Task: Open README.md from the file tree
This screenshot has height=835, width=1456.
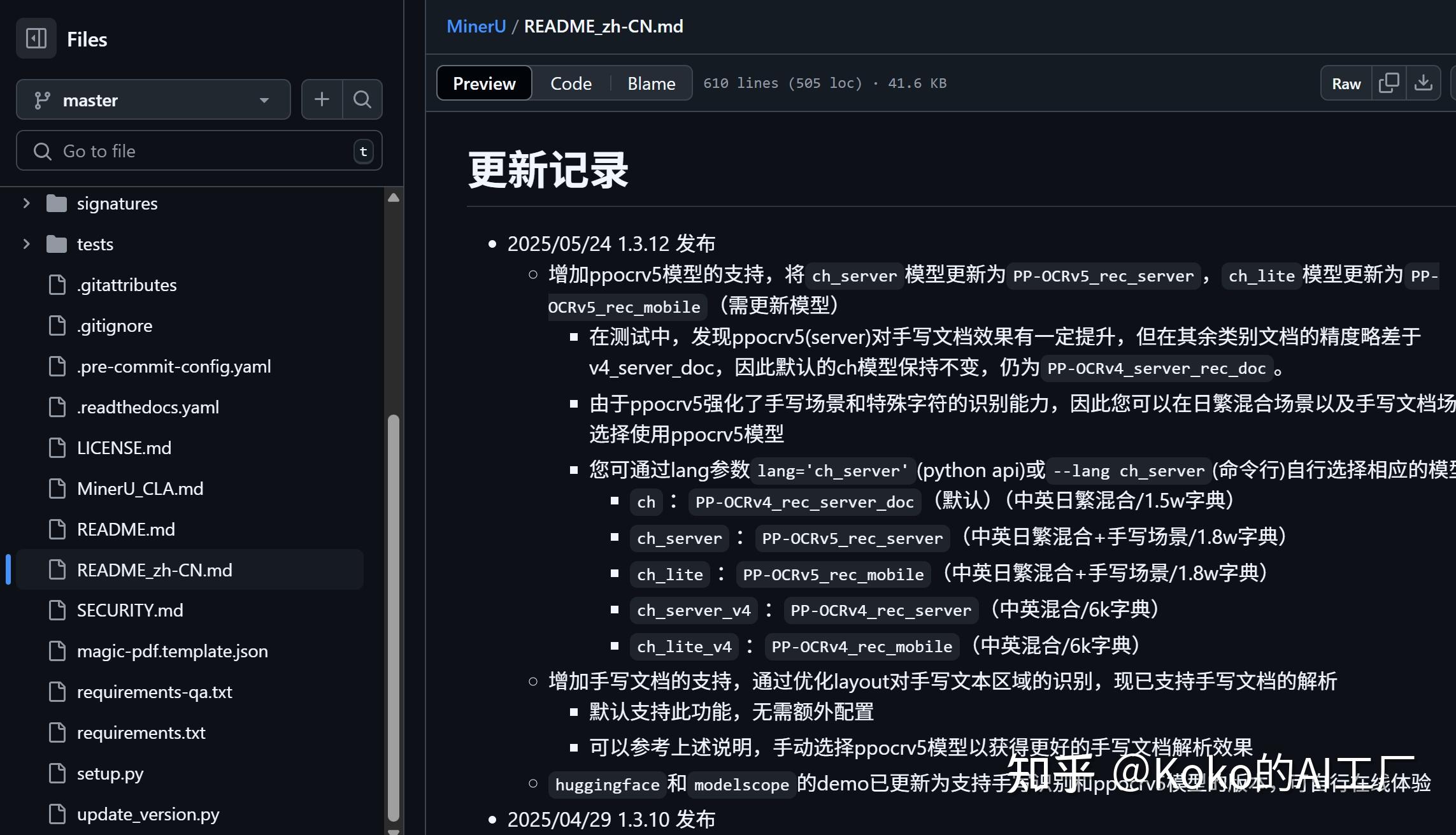Action: pos(125,529)
